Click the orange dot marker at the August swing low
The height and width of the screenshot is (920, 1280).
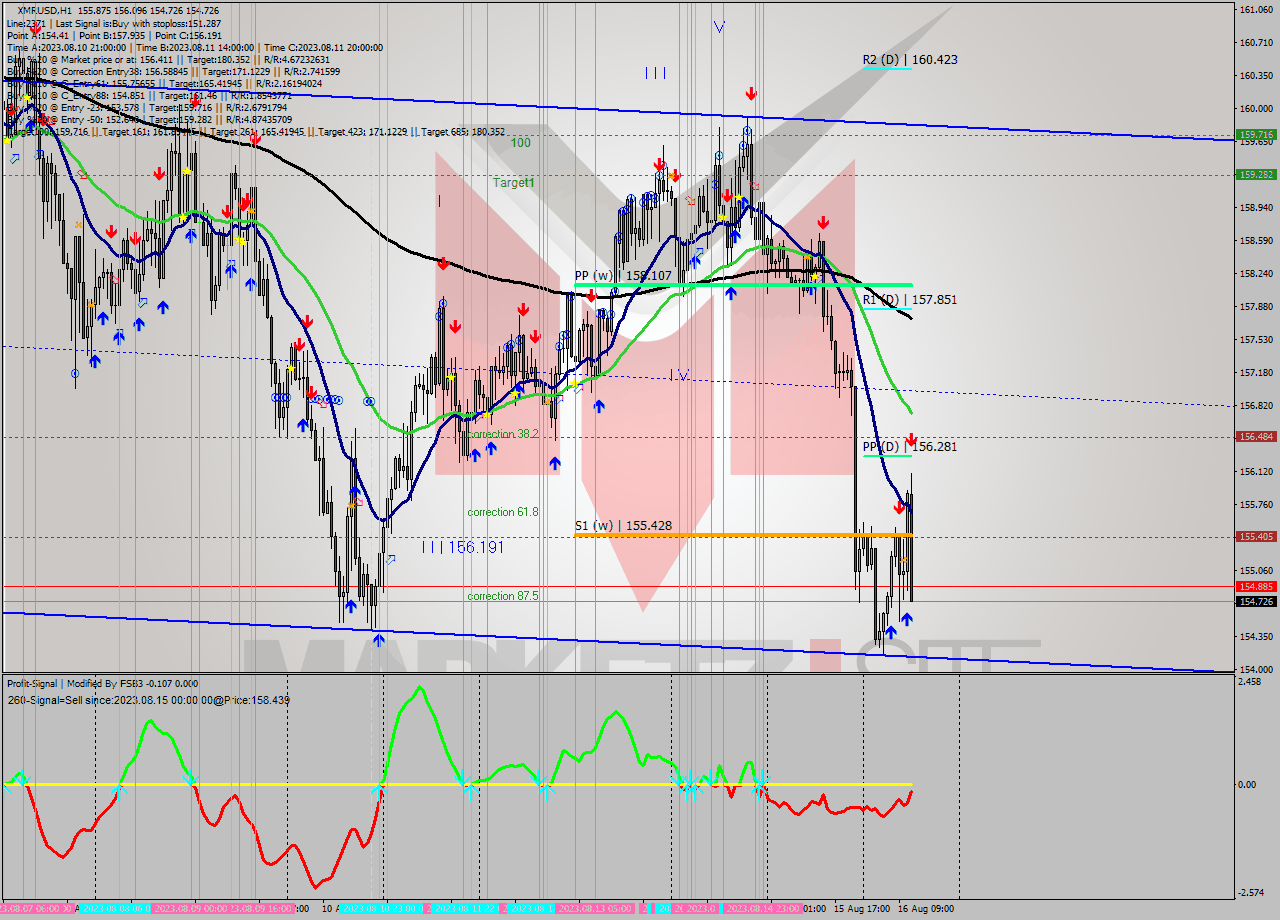[352, 505]
